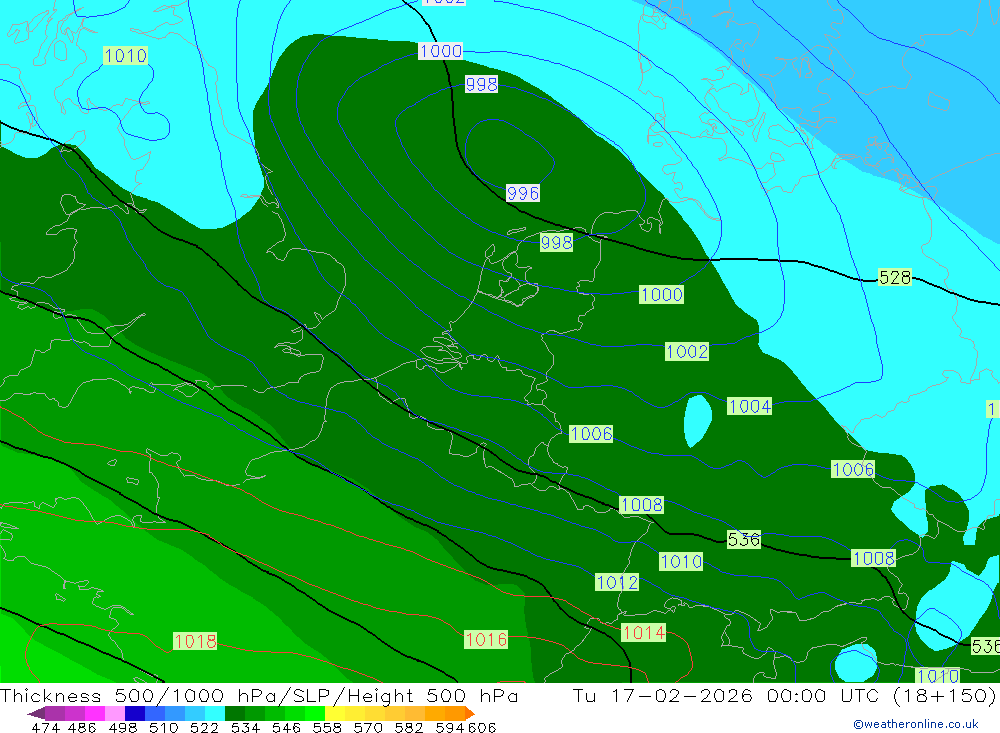Click the 558 legend value

point(327,728)
